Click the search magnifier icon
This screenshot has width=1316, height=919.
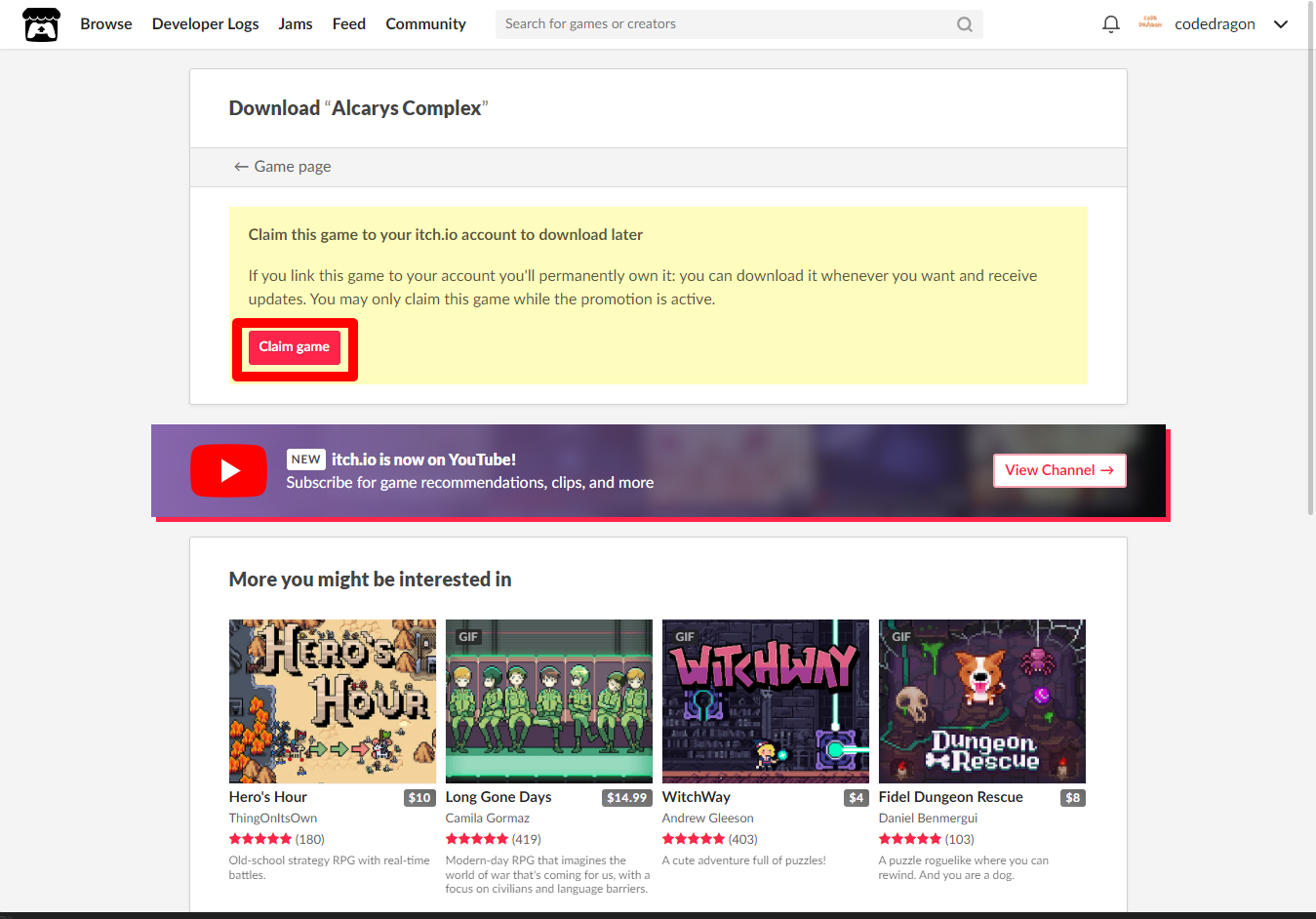click(964, 24)
